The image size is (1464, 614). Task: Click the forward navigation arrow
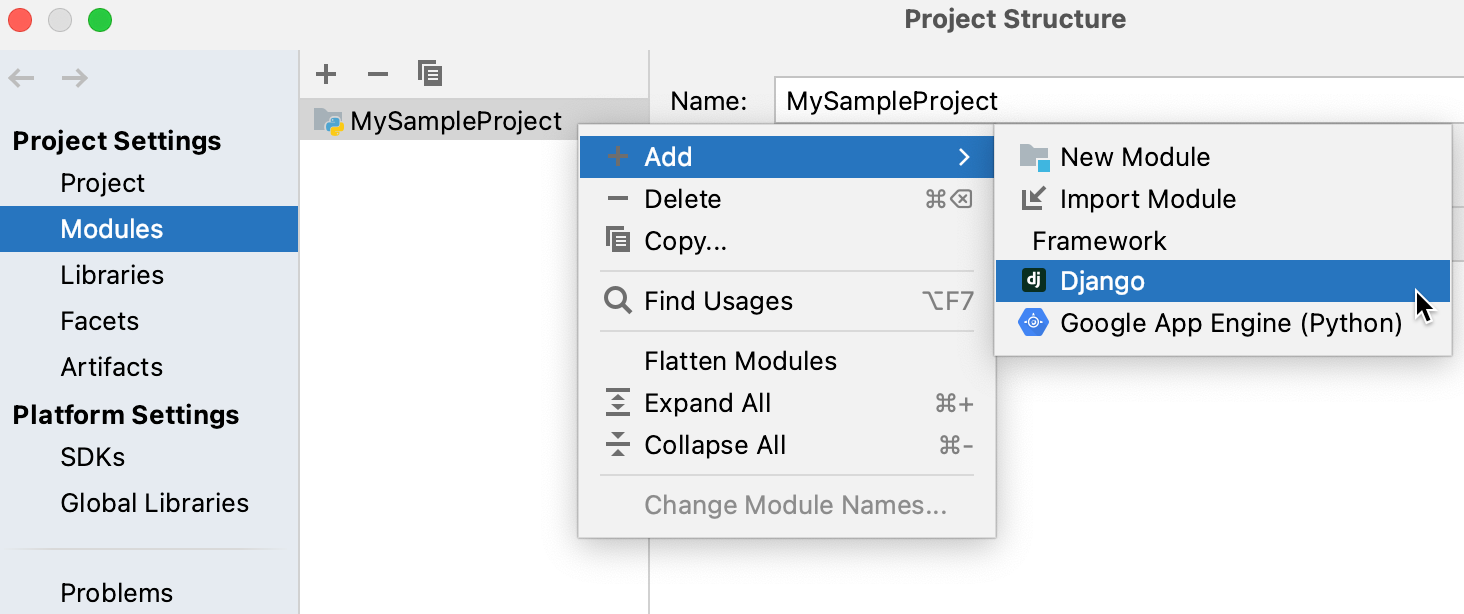(x=75, y=78)
